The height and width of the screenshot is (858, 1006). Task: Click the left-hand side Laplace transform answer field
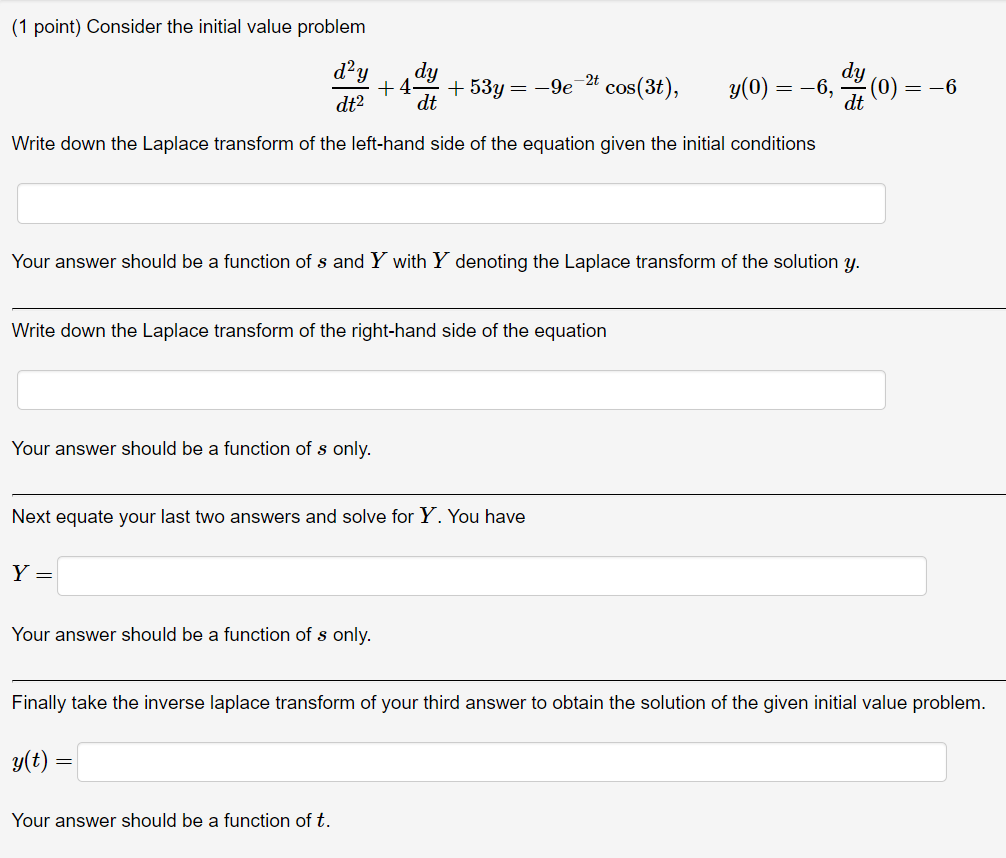point(450,203)
